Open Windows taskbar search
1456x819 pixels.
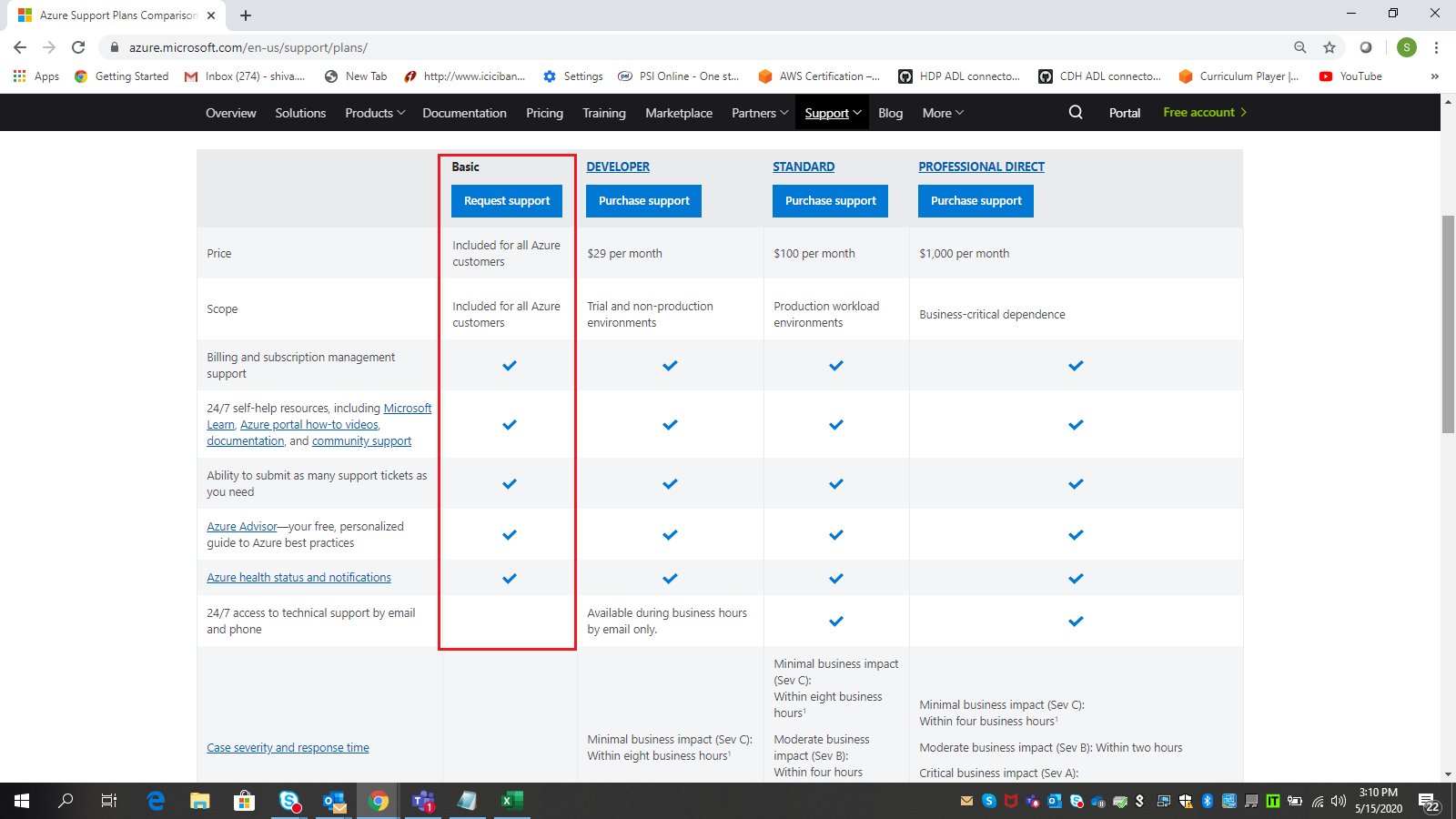pyautogui.click(x=66, y=801)
